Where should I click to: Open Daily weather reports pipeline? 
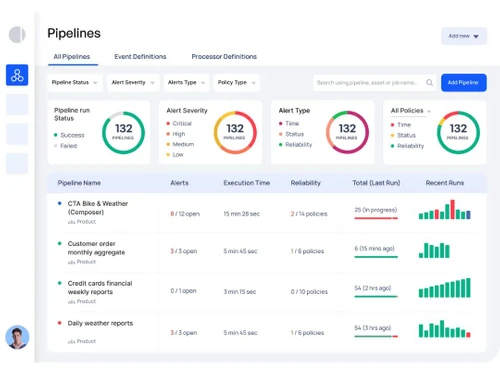point(100,323)
